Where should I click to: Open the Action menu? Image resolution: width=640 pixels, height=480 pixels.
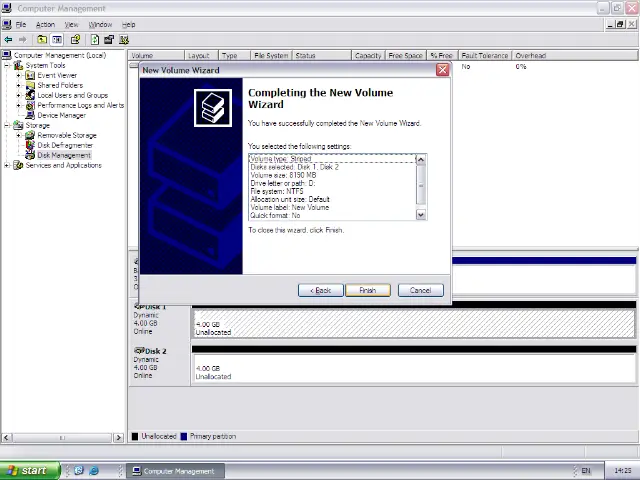click(45, 24)
